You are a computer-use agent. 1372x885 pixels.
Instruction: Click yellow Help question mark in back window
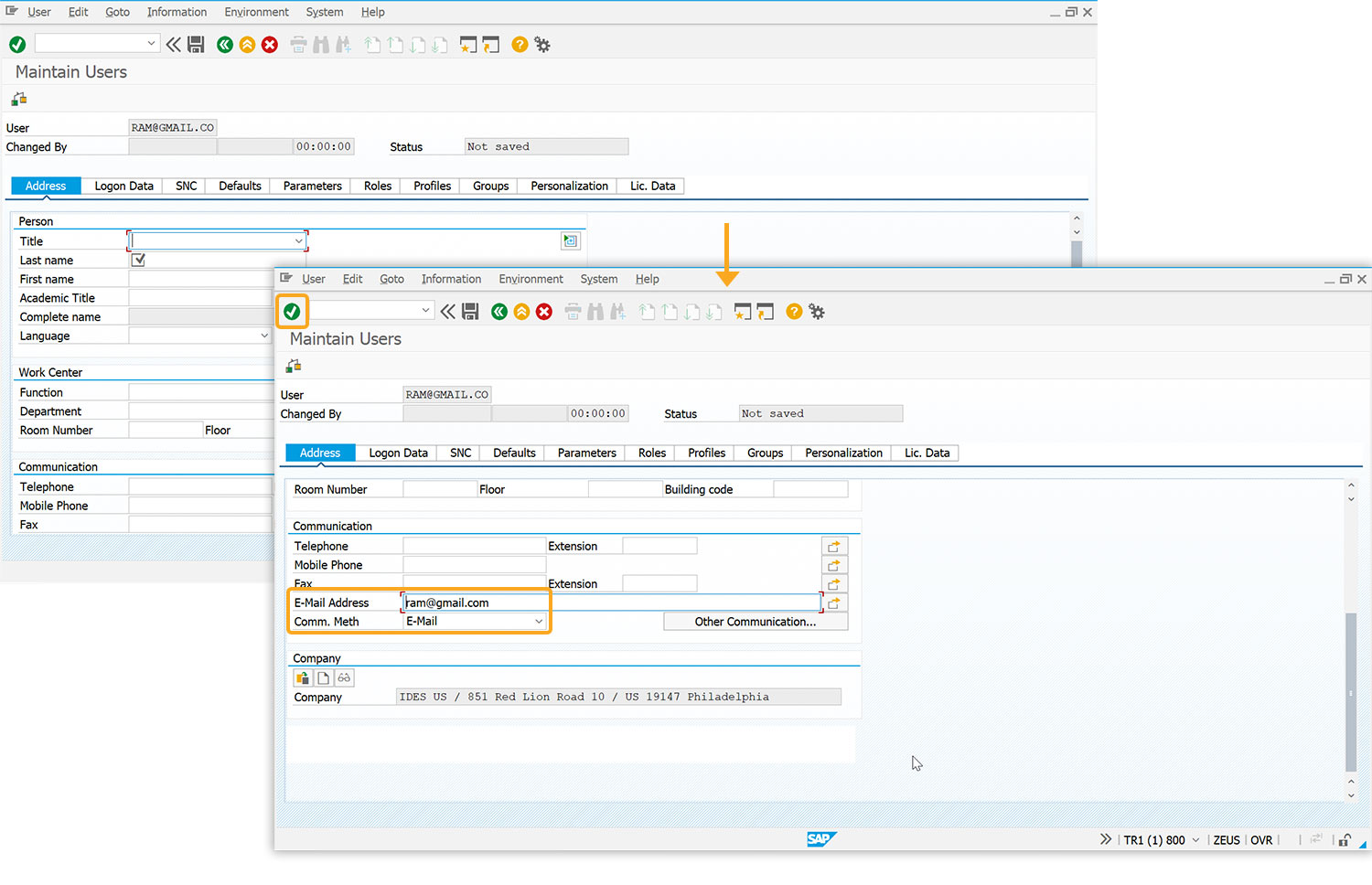520,45
